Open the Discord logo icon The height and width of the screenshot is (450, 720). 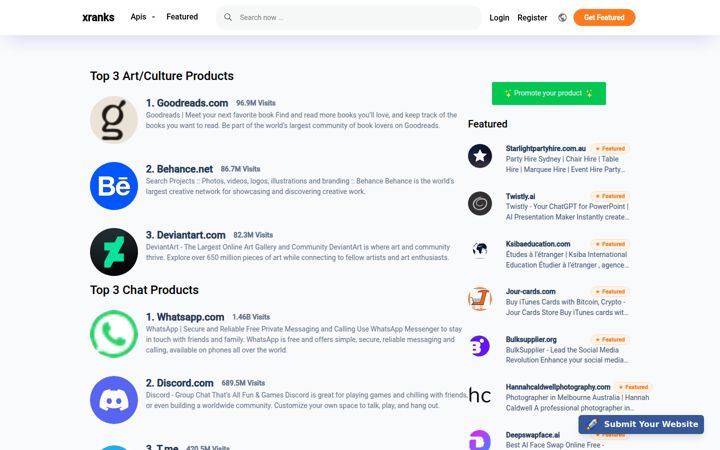tap(114, 400)
